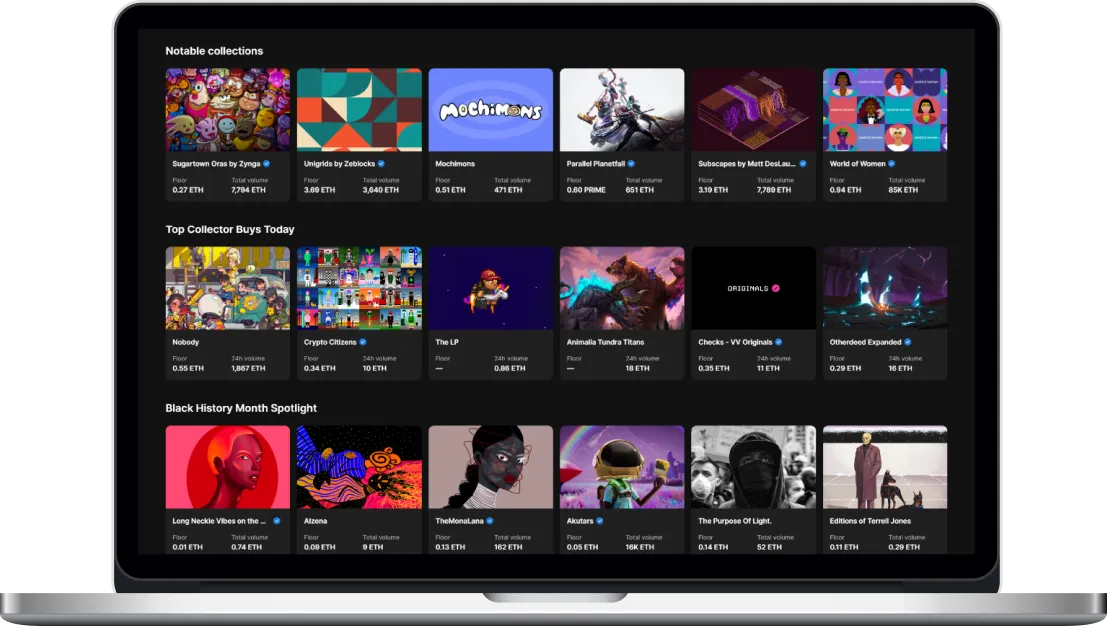The width and height of the screenshot is (1107, 626).
Task: Click the 0.86 ETH 24h volume value
Action: coord(510,368)
